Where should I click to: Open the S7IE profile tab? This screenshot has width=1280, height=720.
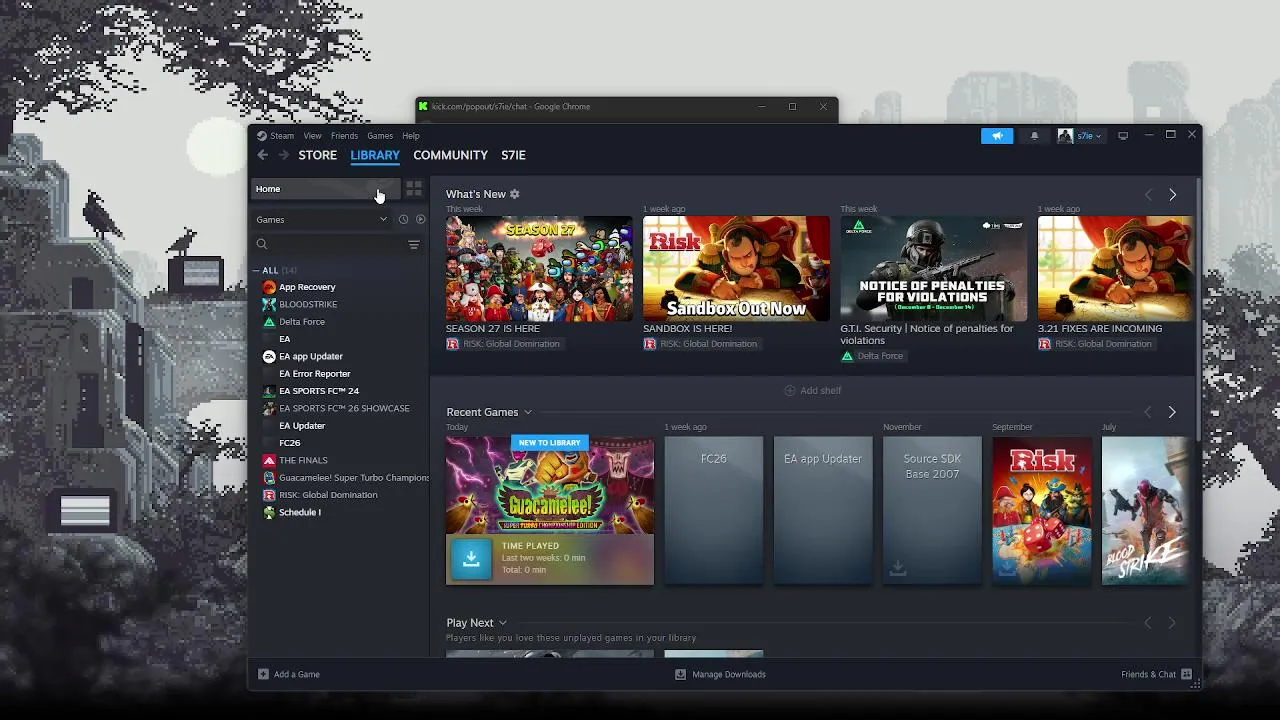pos(513,155)
